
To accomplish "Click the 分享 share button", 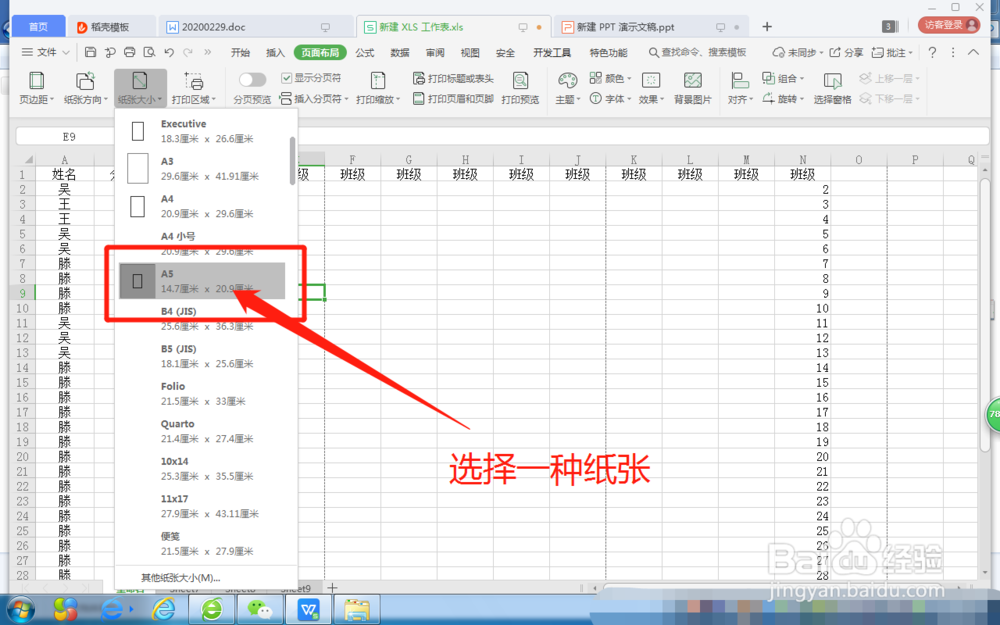I will coord(846,52).
